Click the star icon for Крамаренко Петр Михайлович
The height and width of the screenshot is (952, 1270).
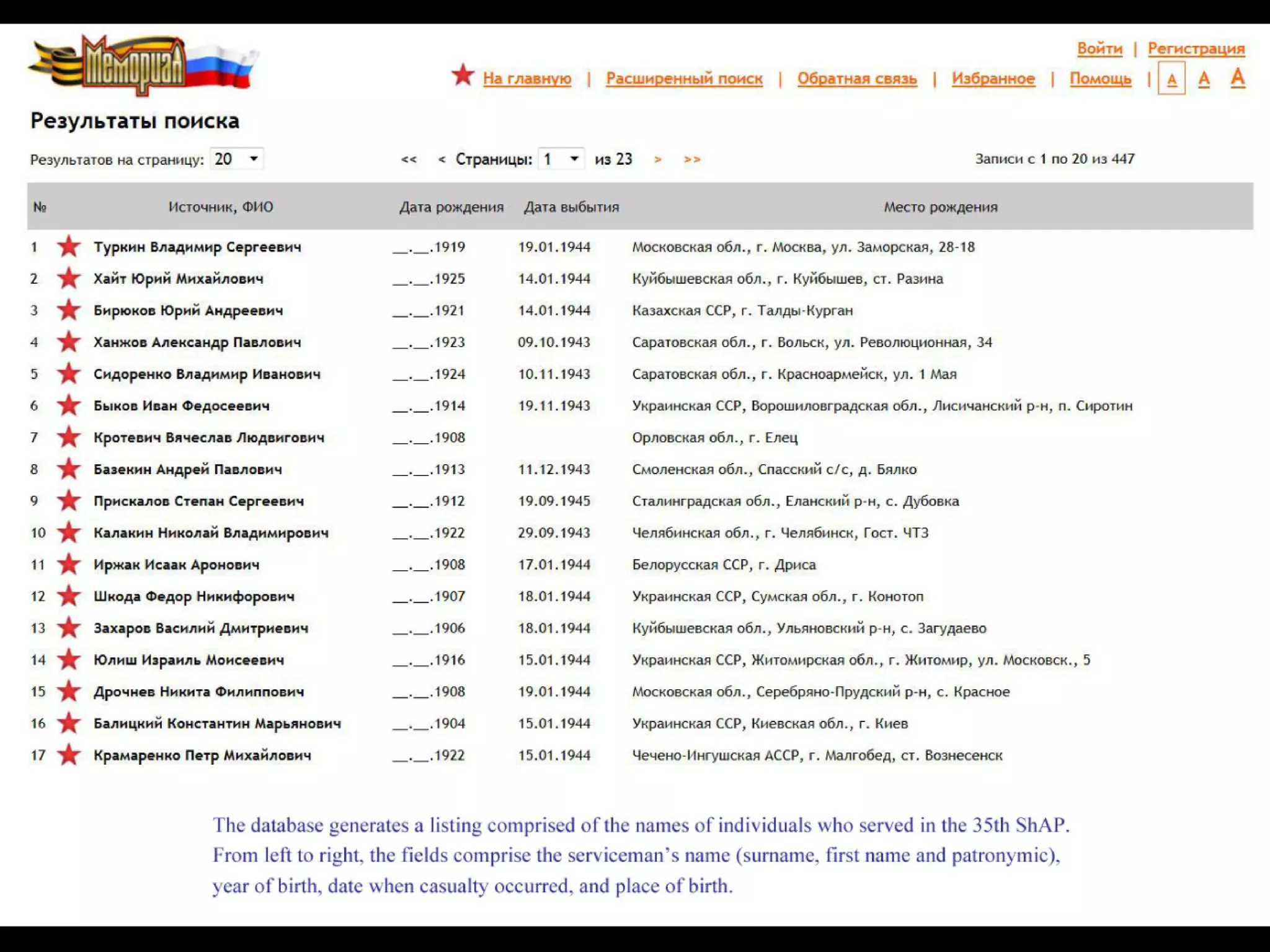69,755
